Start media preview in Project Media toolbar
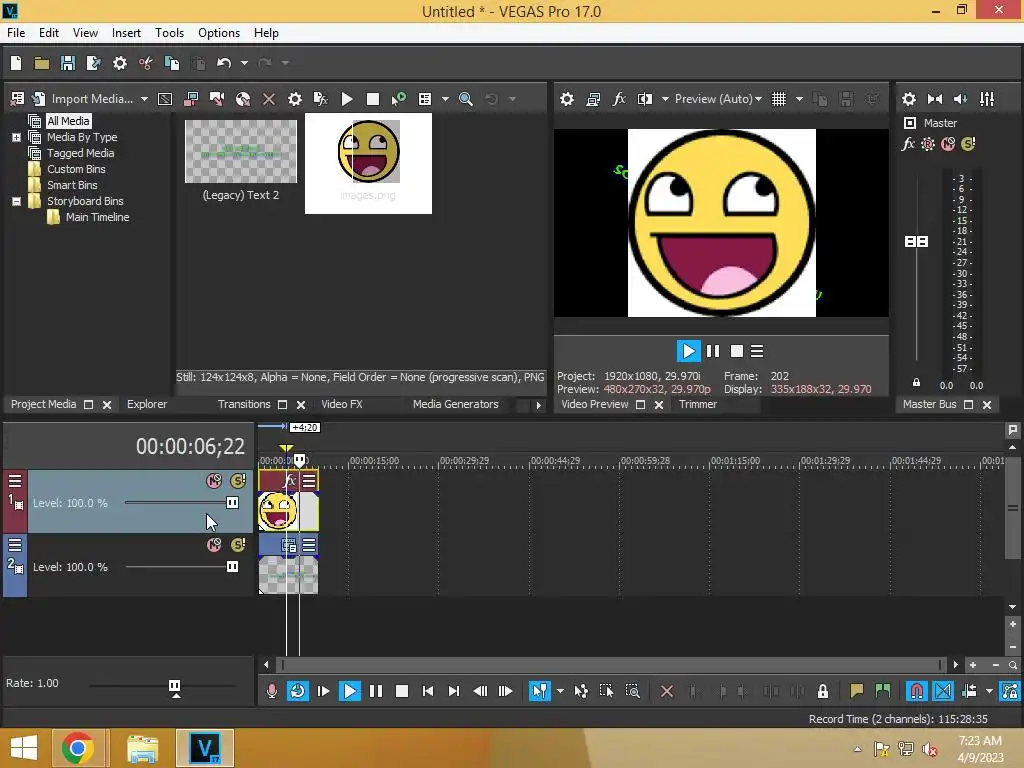 (x=347, y=99)
